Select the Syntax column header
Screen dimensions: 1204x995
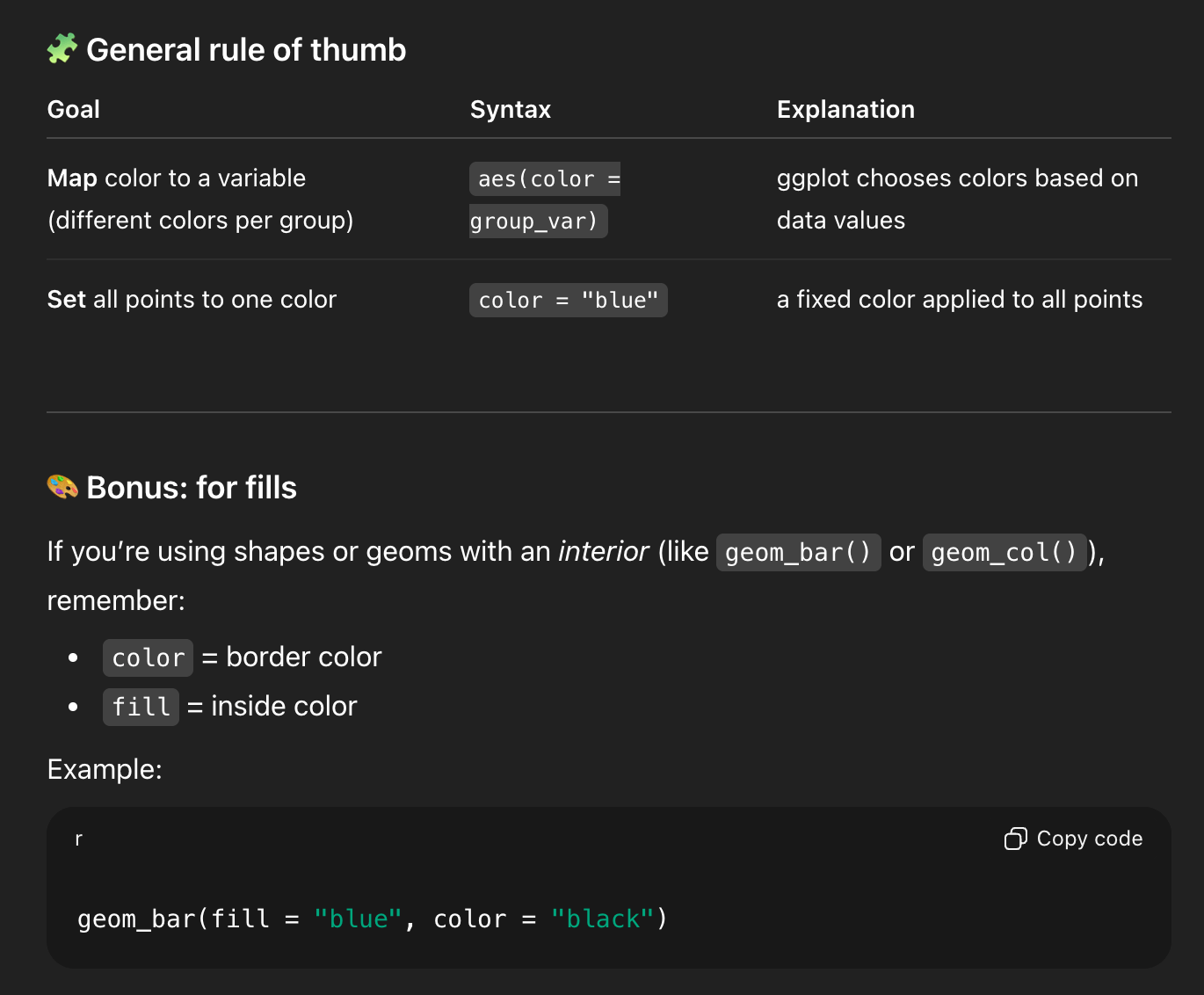coord(510,109)
